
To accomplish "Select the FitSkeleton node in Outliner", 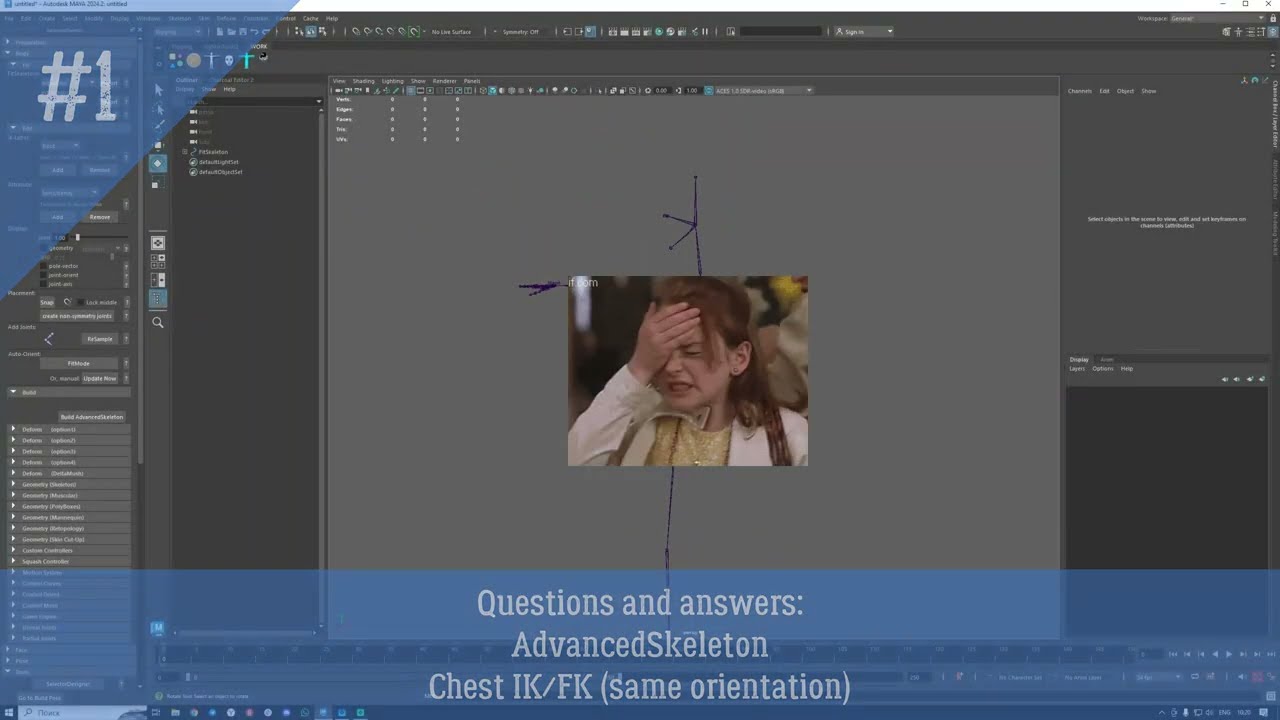I will pyautogui.click(x=212, y=152).
